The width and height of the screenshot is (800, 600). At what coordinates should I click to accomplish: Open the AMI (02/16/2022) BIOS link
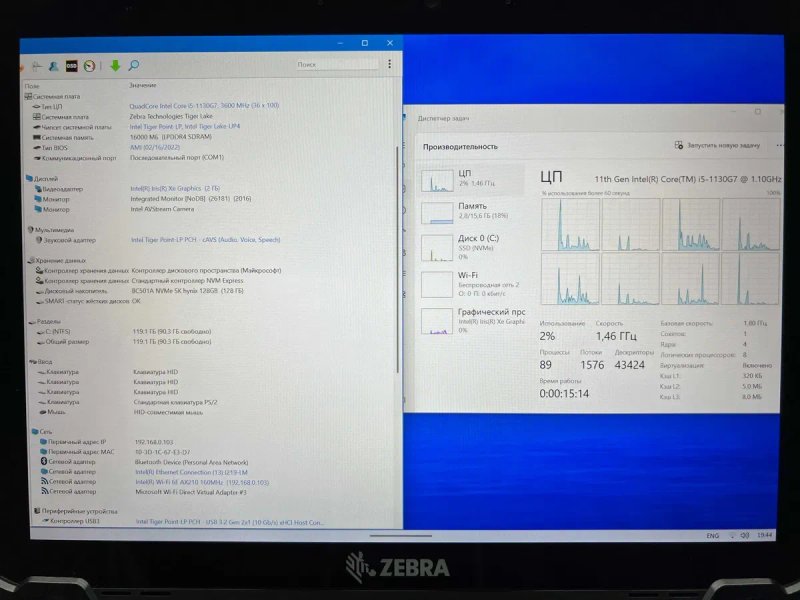coord(155,147)
